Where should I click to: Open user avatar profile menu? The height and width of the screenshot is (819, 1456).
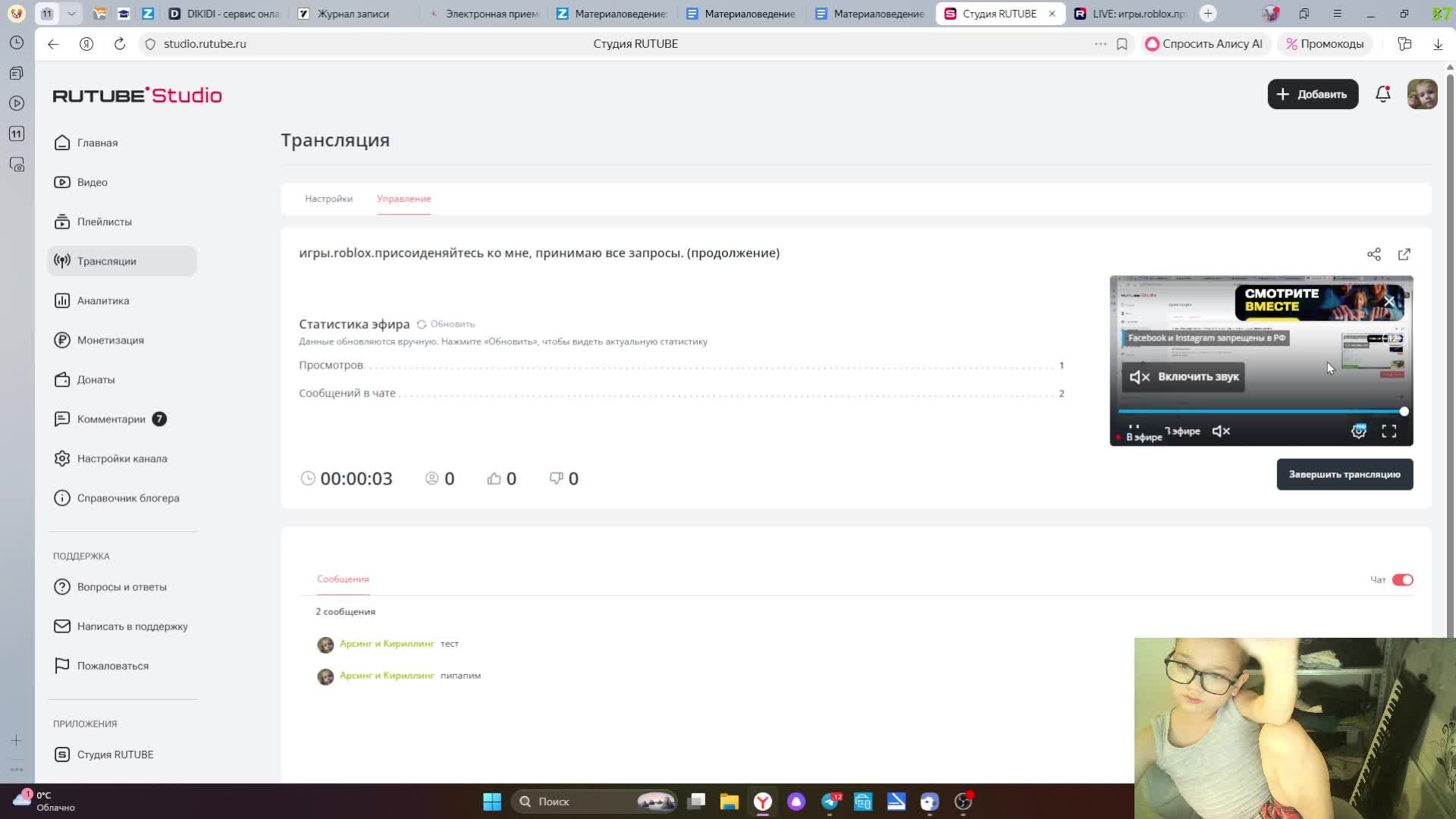(1422, 94)
